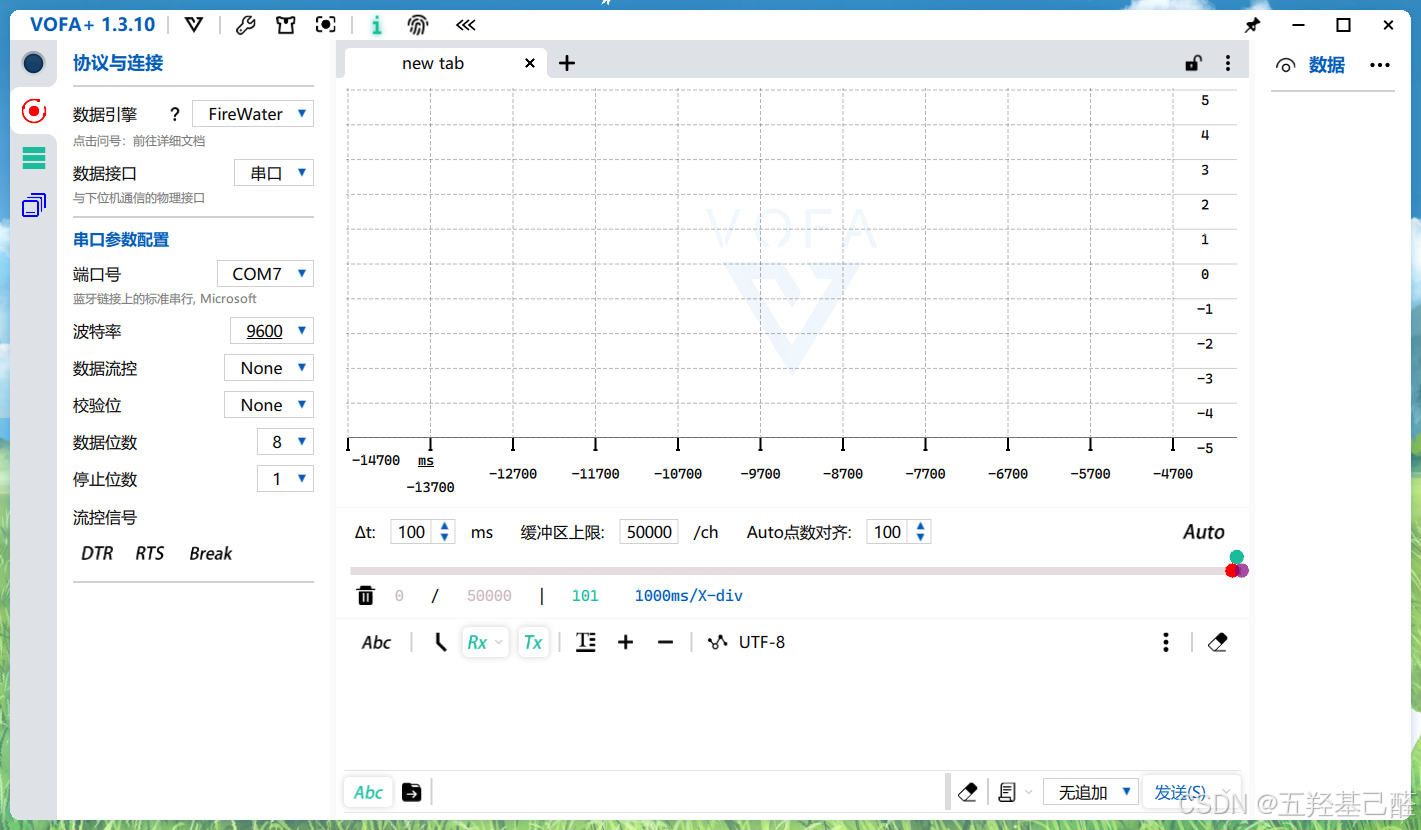Viewport: 1421px width, 830px height.
Task: Toggle Tx display in the console bar
Action: (x=533, y=642)
